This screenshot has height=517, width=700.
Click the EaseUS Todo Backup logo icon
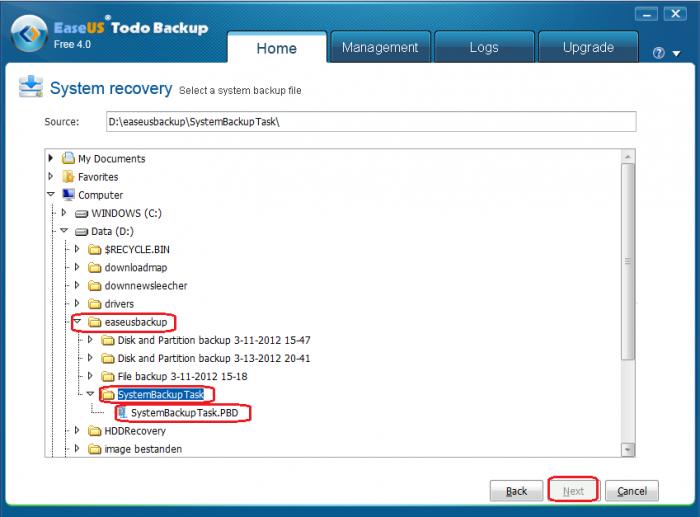tap(29, 33)
